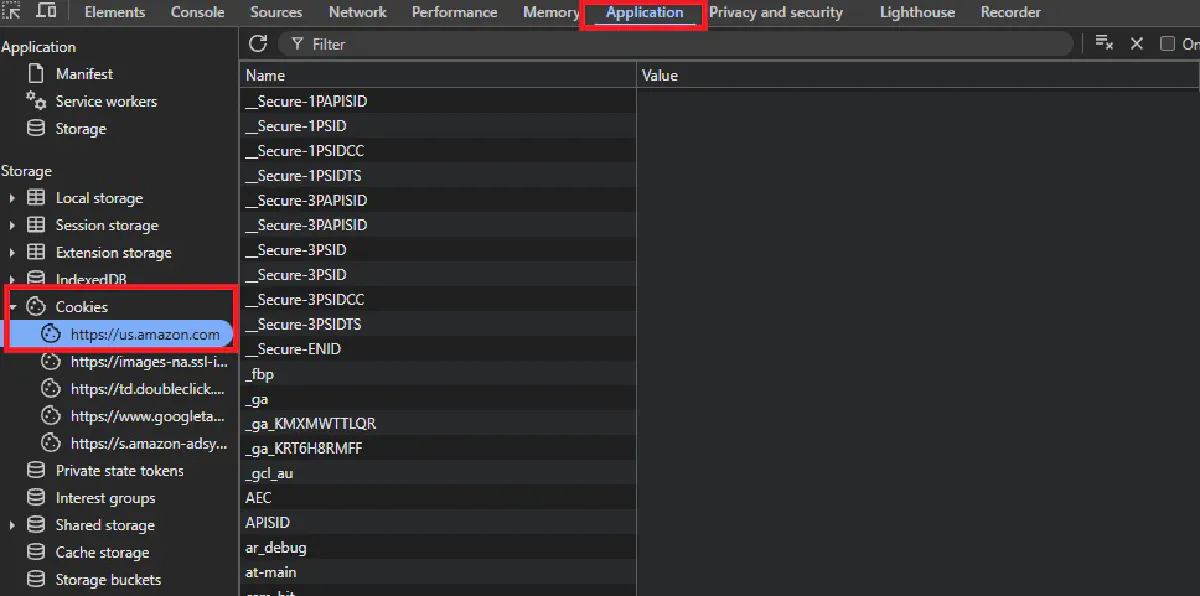Viewport: 1200px width, 596px height.
Task: Expand the Local storage tree node
Action: (12, 199)
